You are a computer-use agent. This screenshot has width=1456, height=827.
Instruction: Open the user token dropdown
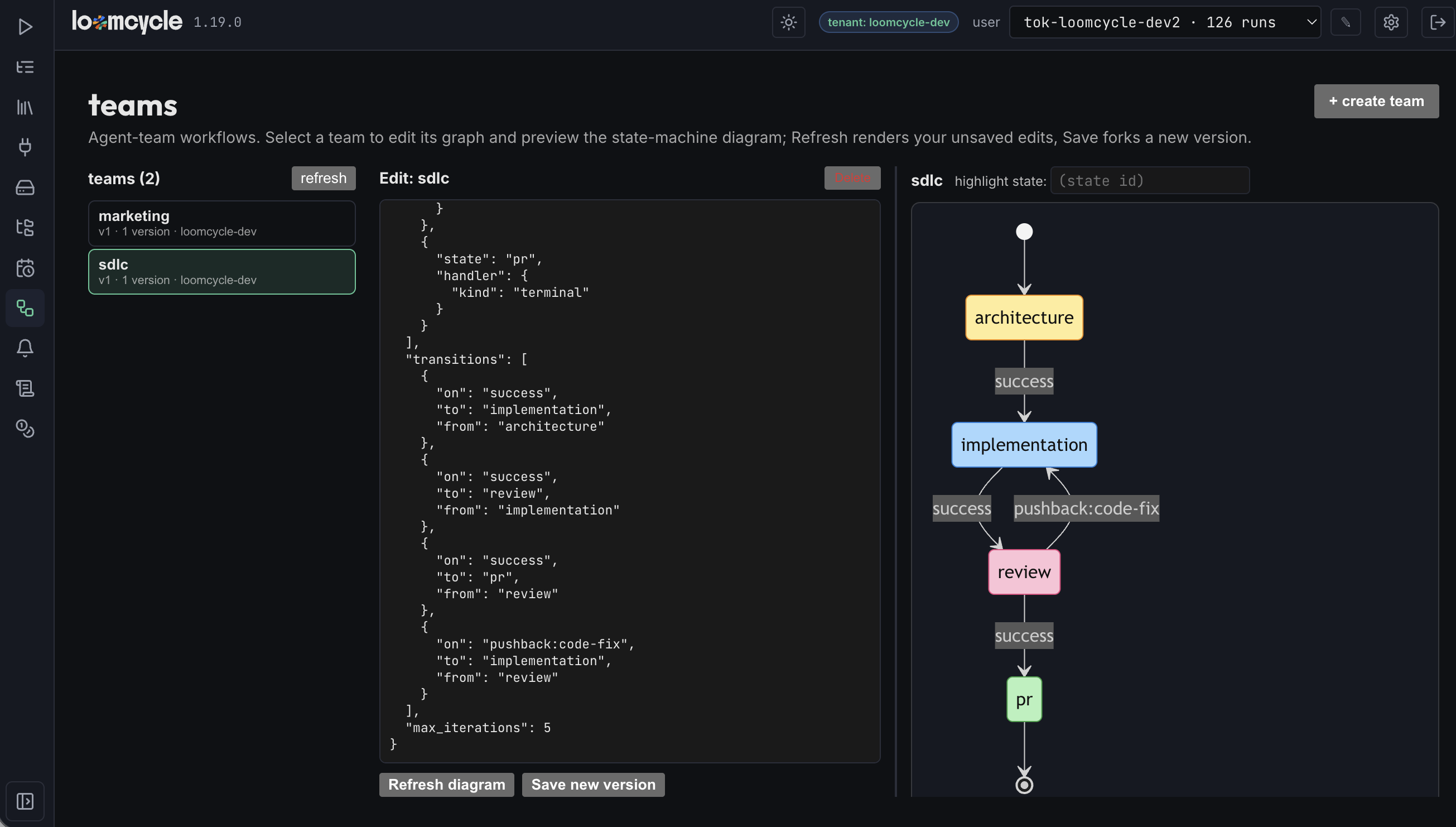click(x=1165, y=22)
